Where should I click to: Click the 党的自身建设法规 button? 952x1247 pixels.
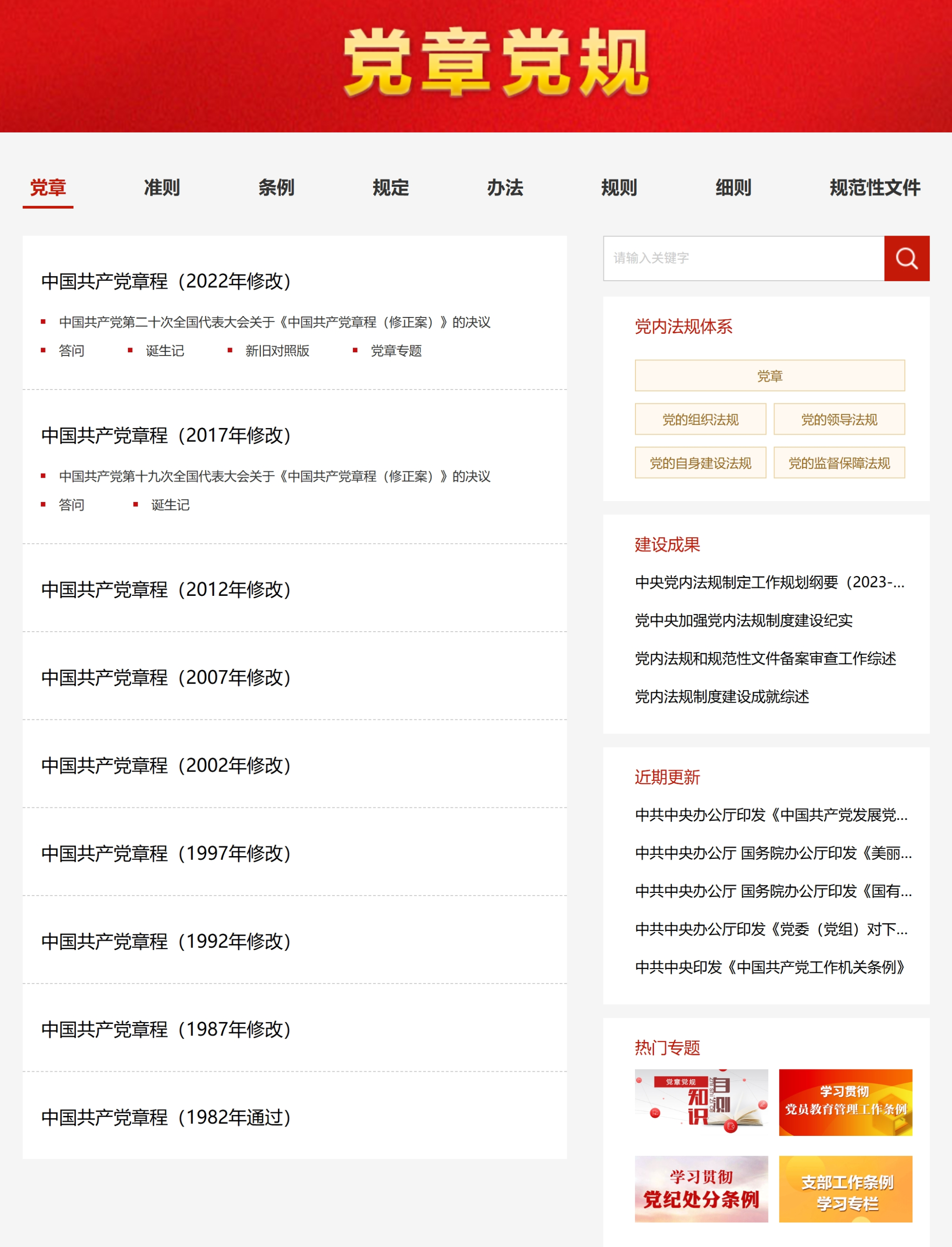701,463
